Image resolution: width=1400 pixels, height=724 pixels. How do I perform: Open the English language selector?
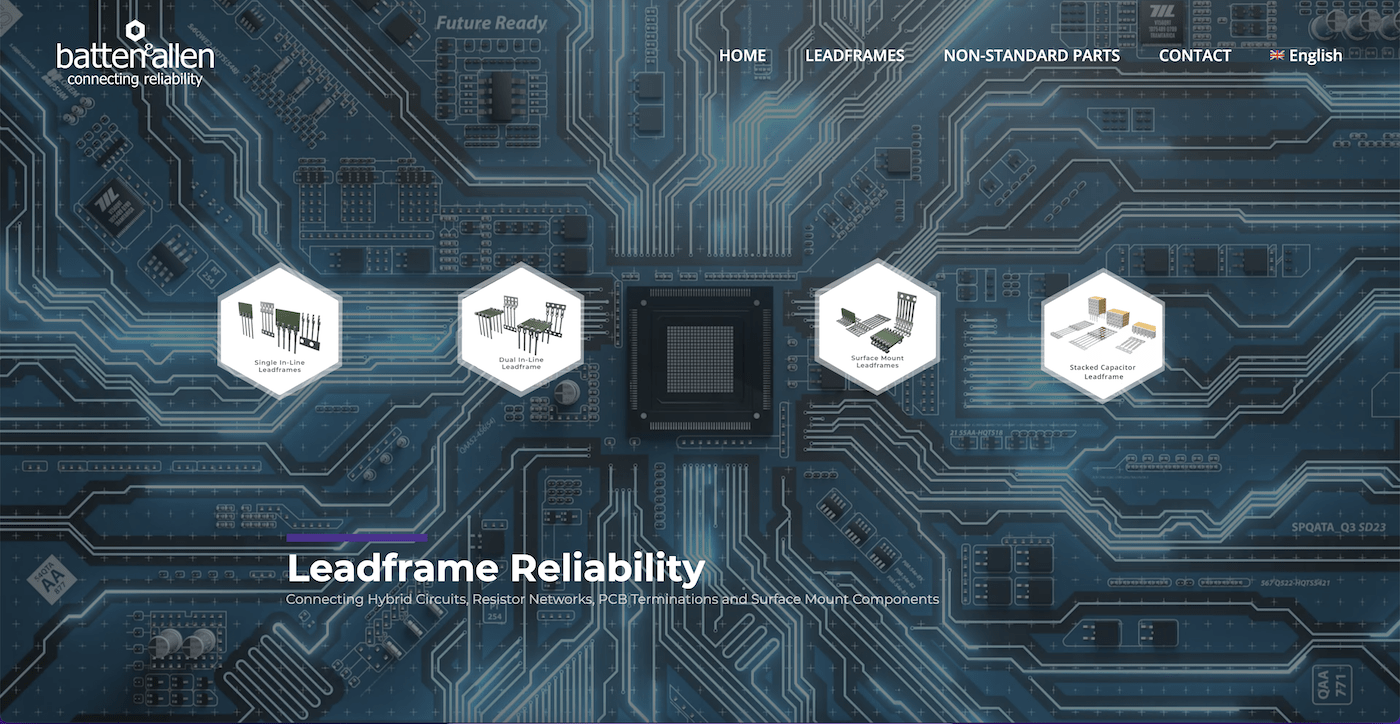[1305, 55]
